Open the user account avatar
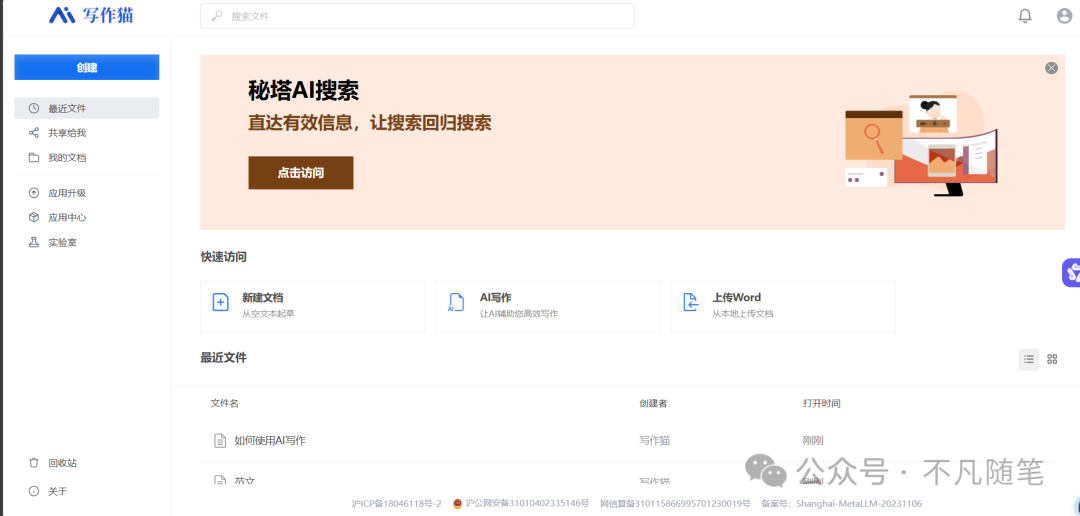The width and height of the screenshot is (1080, 516). pos(1064,16)
